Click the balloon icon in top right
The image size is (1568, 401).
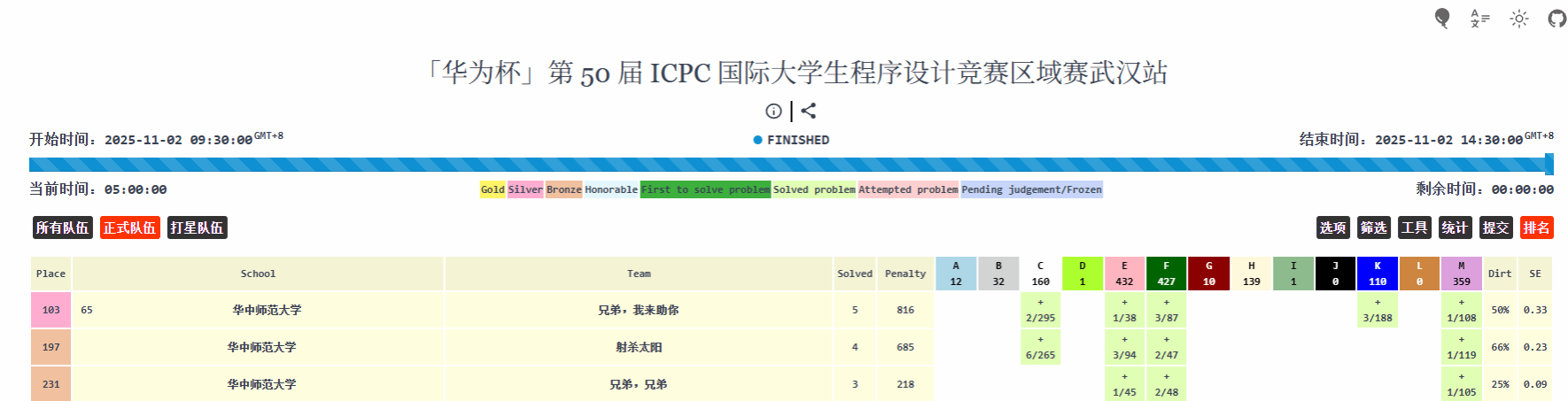tap(1441, 19)
